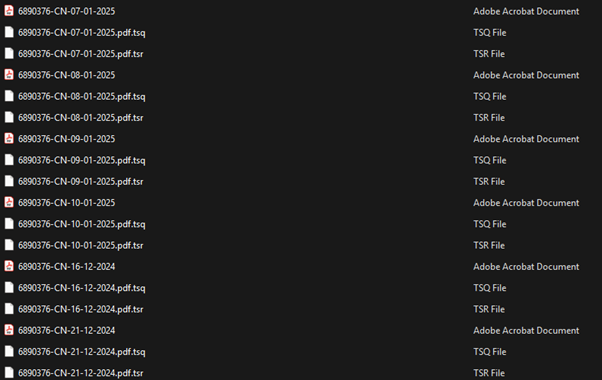Select file 6890376-CN-09-01-2025.pdf.tsr
602x380 pixels.
pyautogui.click(x=81, y=181)
